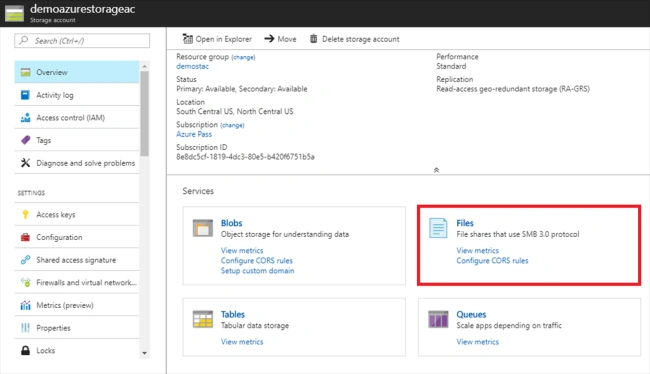Click the Queues service icon
Screen dimensions: 650x374
438,319
